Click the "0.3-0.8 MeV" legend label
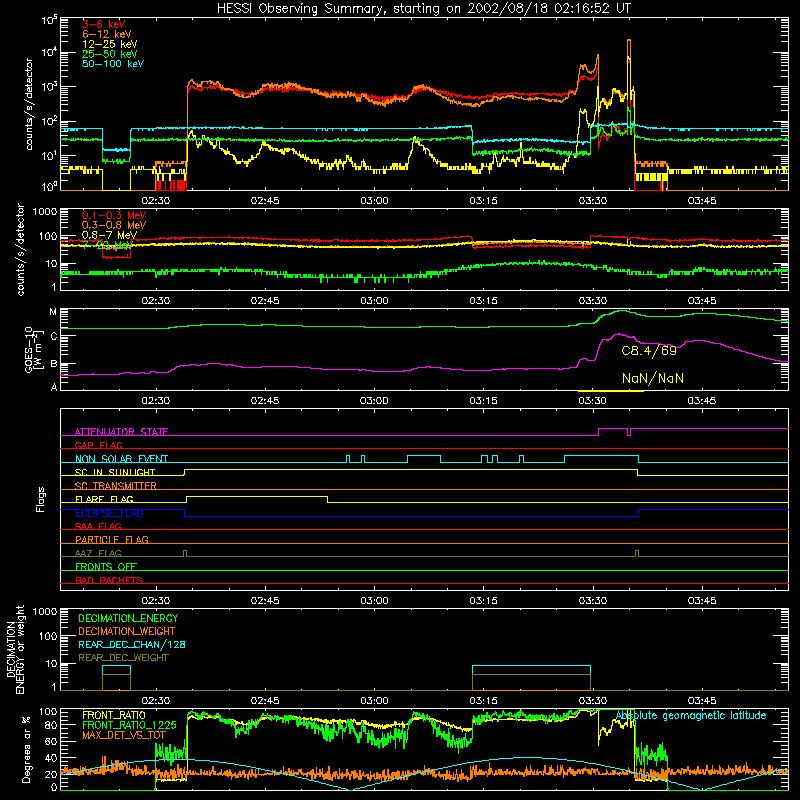Image resolution: width=800 pixels, height=800 pixels. click(114, 225)
